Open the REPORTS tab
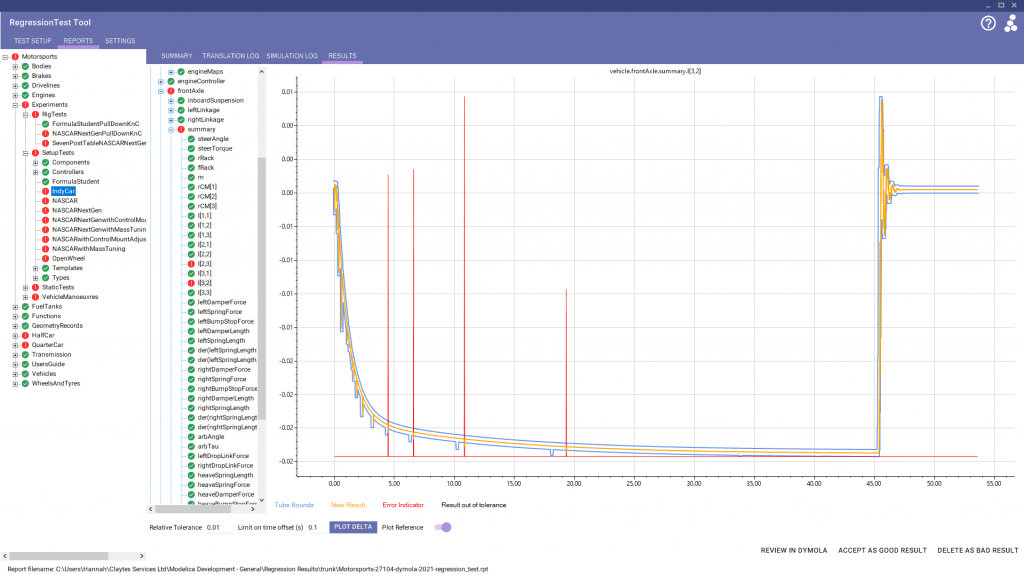1024x575 pixels. point(78,41)
